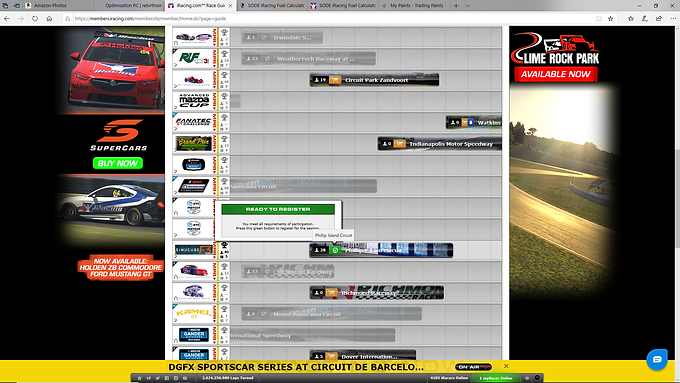Screen dimensions: 680x383
Task: Open the WeatherTech Raceway session bar
Action: coord(308,59)
